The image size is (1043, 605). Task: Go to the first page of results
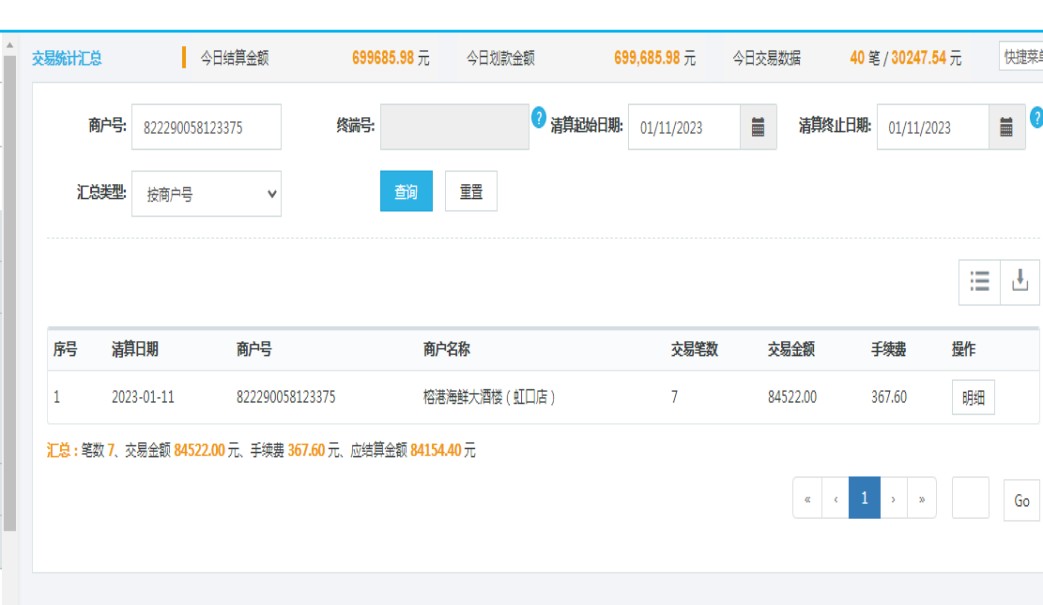coord(807,499)
